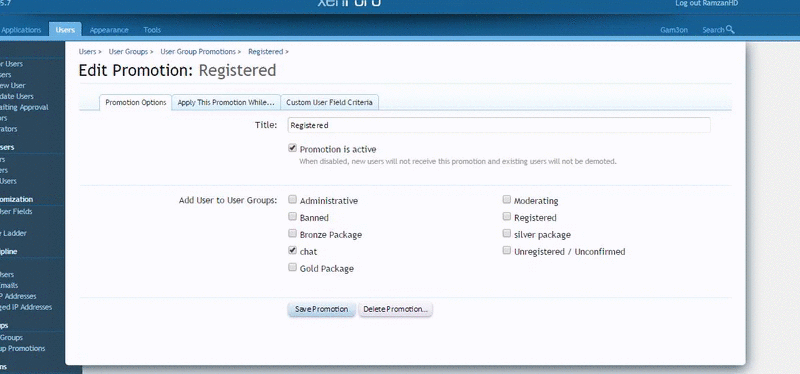Click the Delete Promotion button
800x374 pixels.
click(395, 309)
